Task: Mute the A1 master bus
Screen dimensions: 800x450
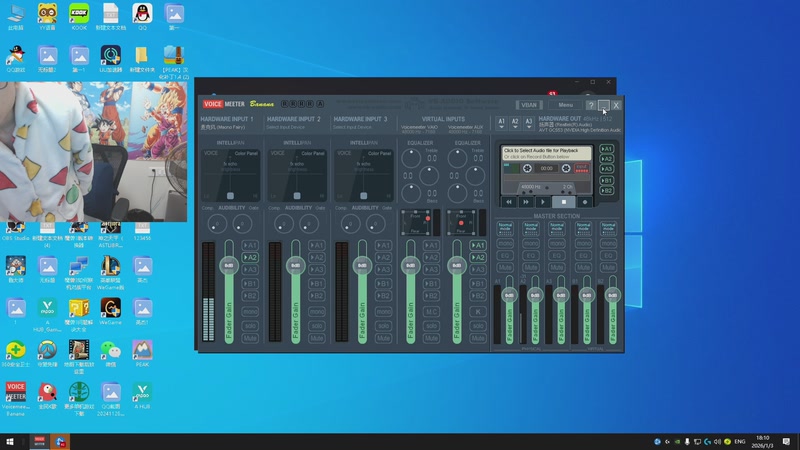Action: click(505, 267)
